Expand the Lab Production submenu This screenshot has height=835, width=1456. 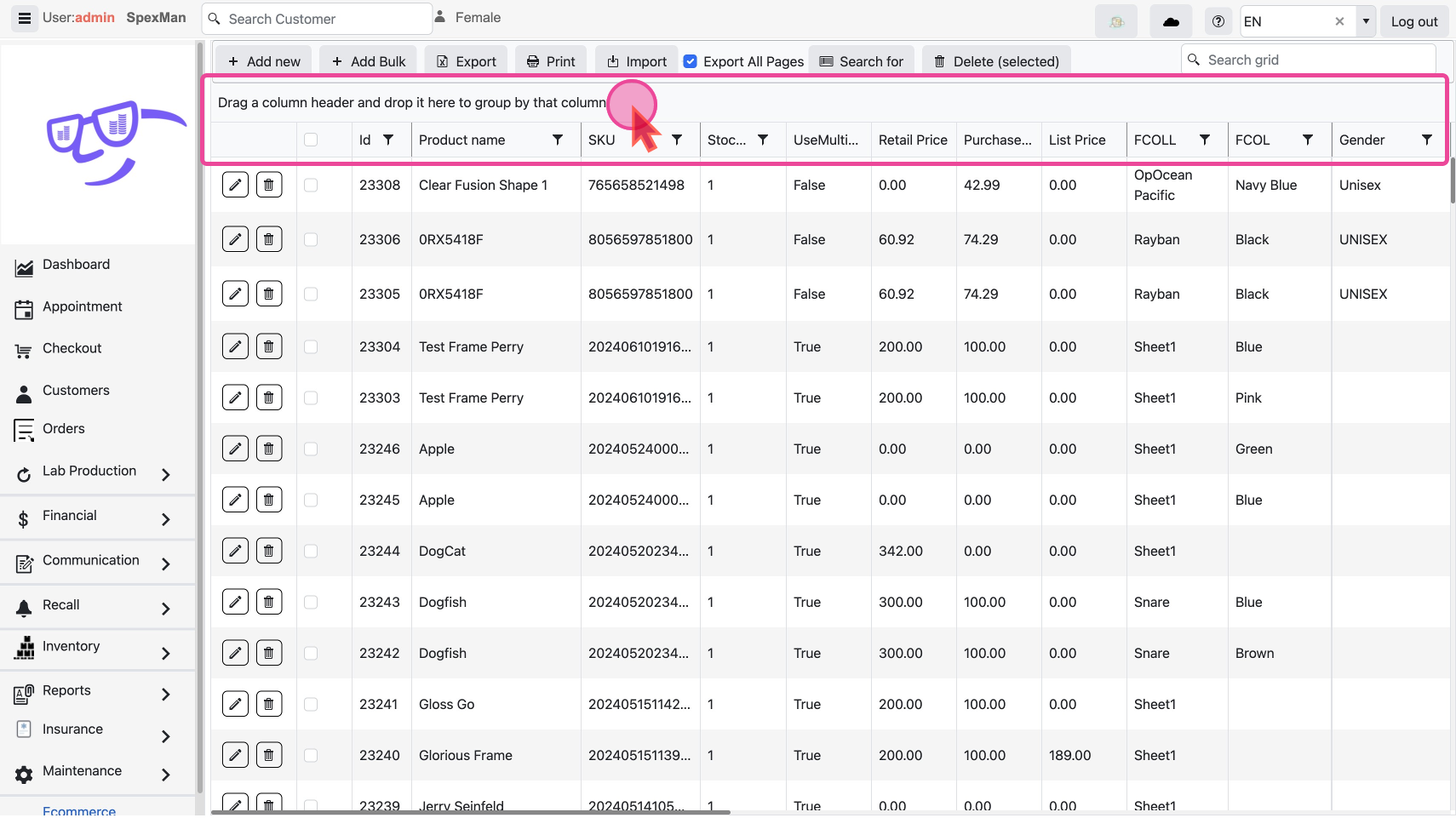[x=166, y=474]
